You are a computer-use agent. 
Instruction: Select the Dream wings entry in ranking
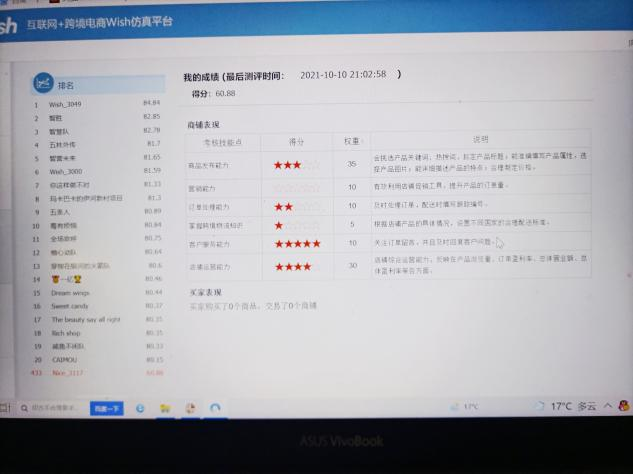point(70,293)
